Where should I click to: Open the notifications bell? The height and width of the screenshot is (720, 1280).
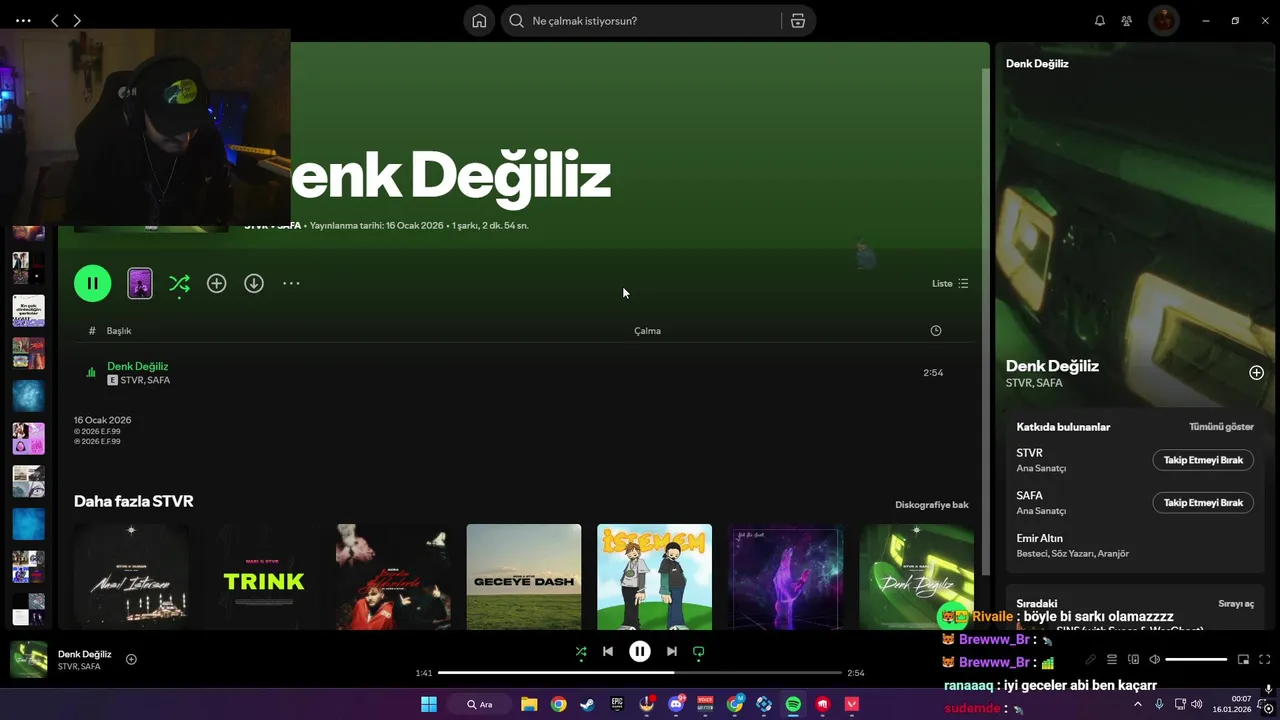pyautogui.click(x=1100, y=21)
